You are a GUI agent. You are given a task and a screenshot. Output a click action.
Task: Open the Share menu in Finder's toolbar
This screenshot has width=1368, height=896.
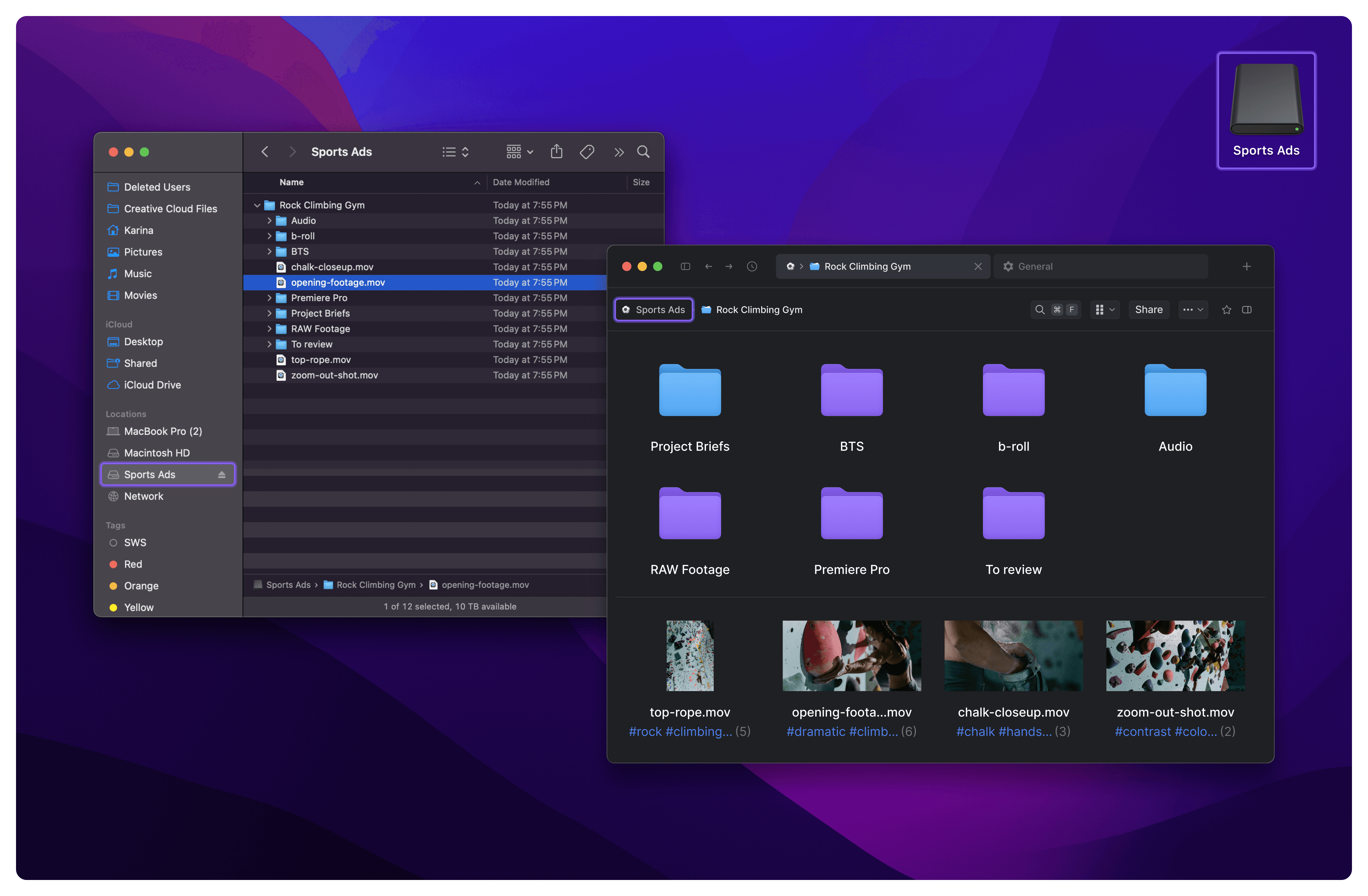pos(556,152)
